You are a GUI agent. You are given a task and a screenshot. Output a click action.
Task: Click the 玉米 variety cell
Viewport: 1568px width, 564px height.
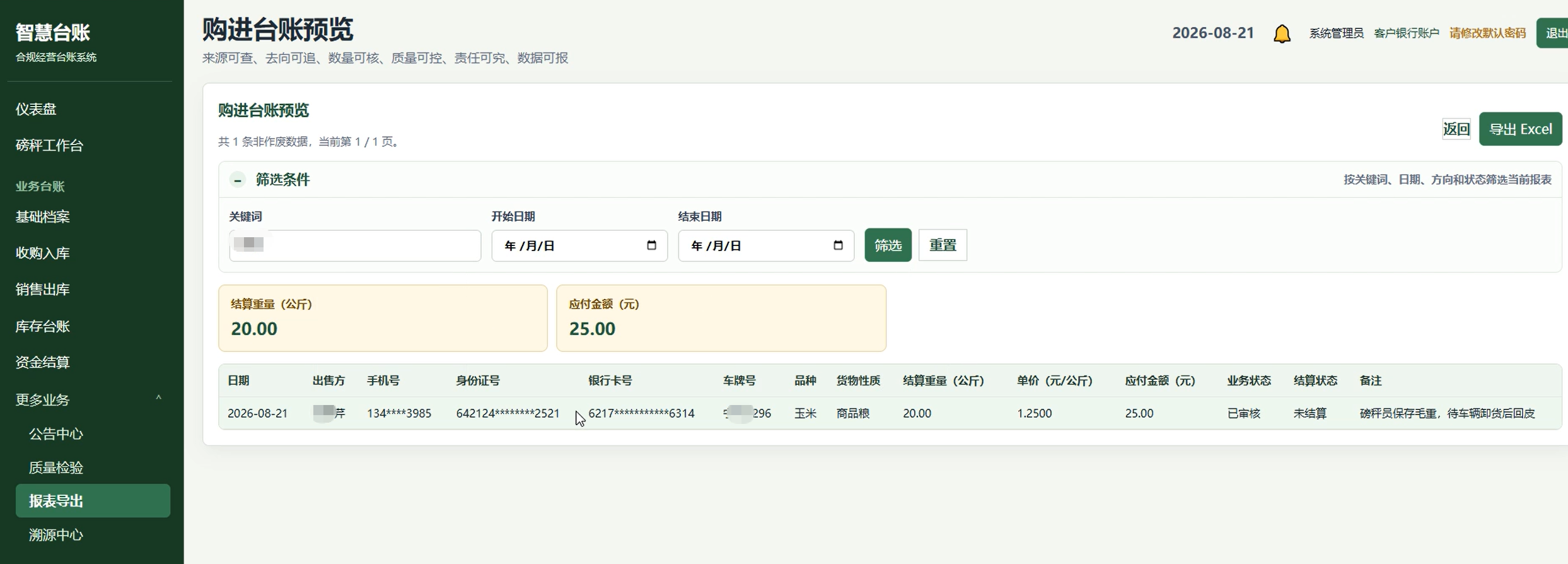pyautogui.click(x=805, y=413)
